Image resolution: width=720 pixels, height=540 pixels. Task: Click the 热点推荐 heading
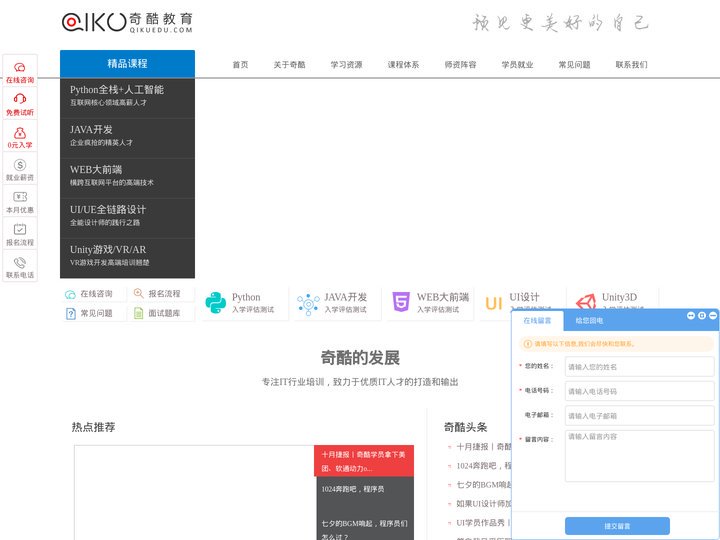click(93, 427)
